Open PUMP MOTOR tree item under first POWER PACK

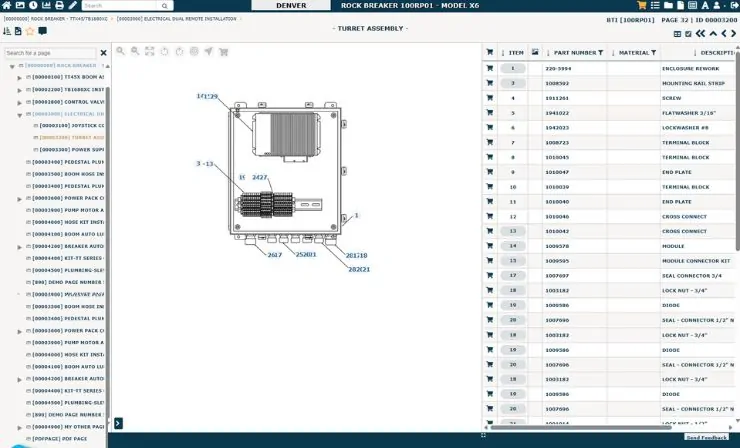[68, 210]
